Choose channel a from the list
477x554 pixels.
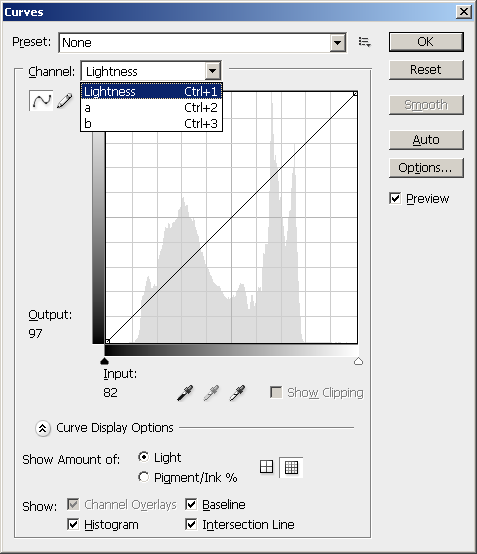tap(151, 108)
